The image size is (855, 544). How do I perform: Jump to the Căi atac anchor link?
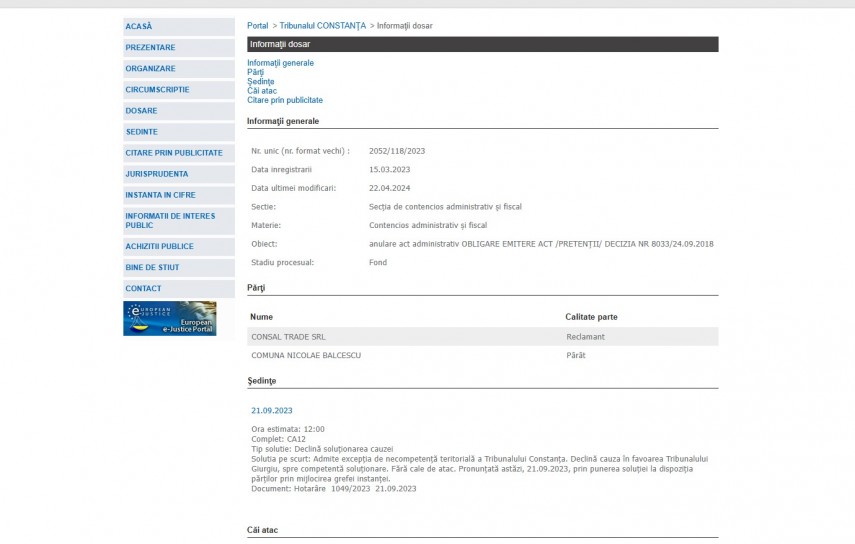262,90
